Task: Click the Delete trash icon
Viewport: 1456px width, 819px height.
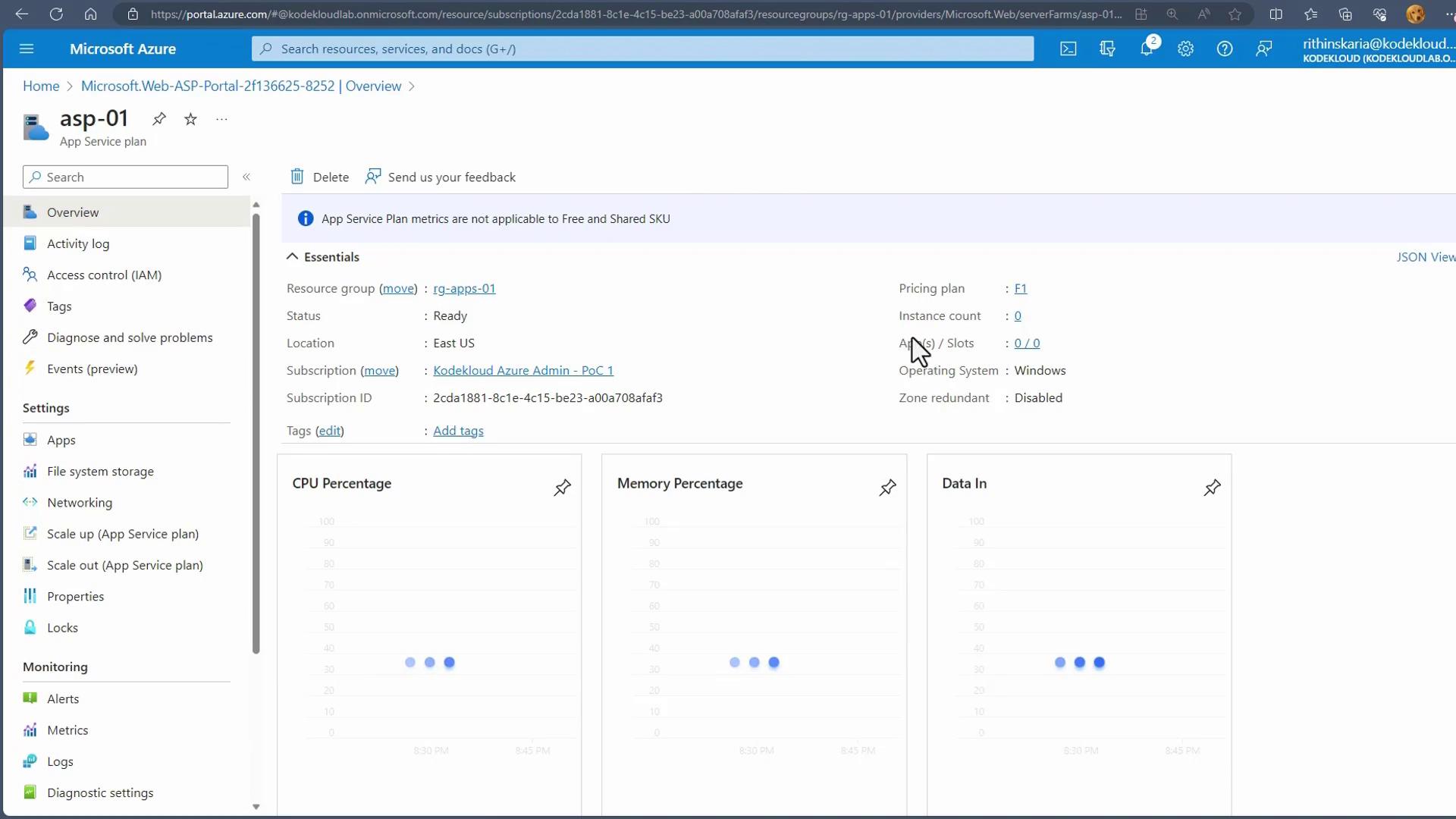Action: (x=297, y=177)
